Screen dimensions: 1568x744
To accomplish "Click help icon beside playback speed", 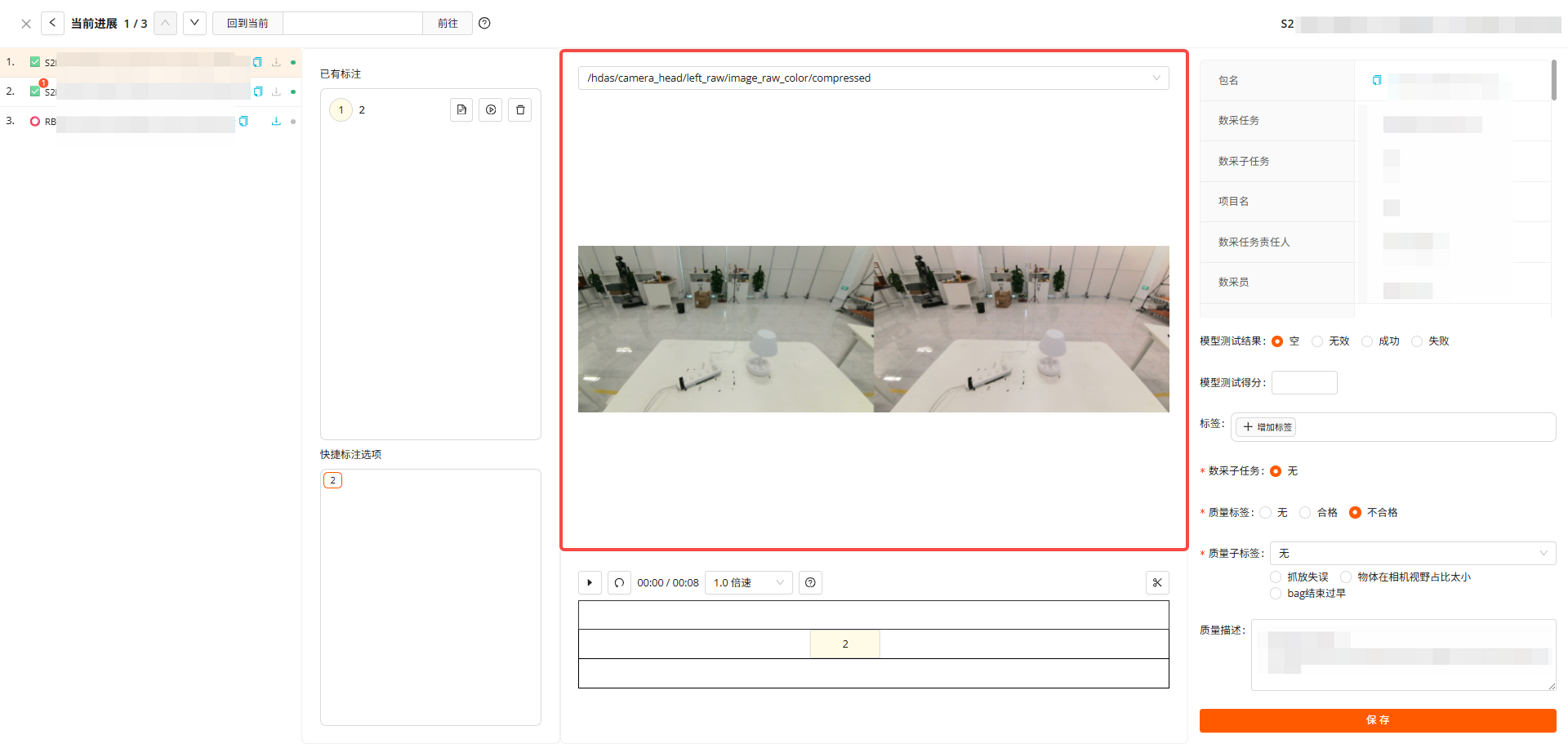I will coord(810,582).
